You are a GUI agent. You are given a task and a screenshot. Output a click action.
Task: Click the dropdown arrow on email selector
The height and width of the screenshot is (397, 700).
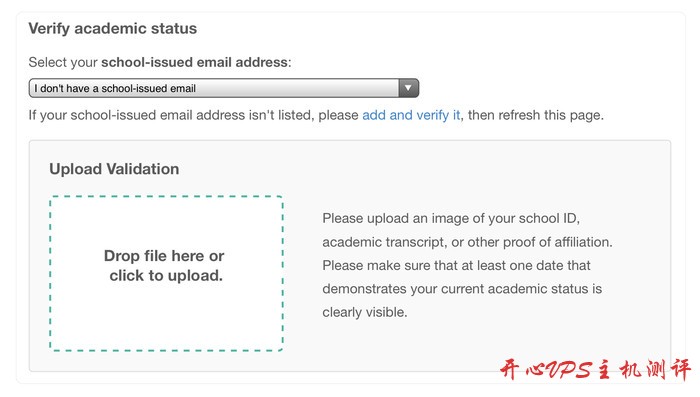[408, 88]
